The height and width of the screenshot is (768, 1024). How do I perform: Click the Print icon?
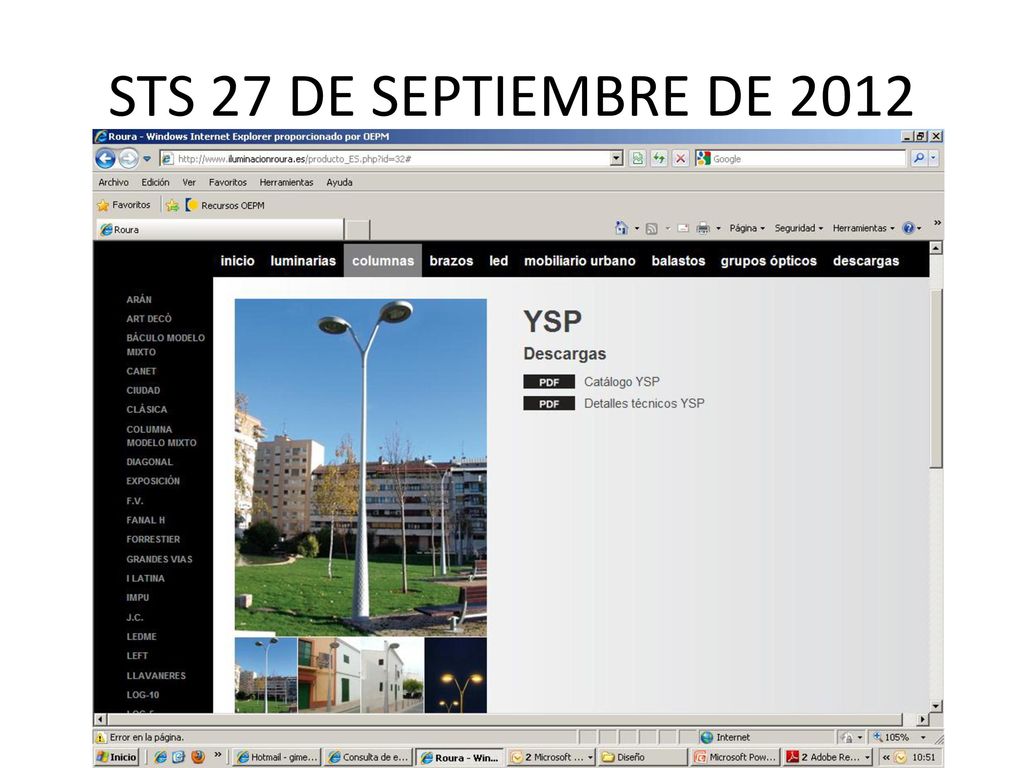click(703, 228)
